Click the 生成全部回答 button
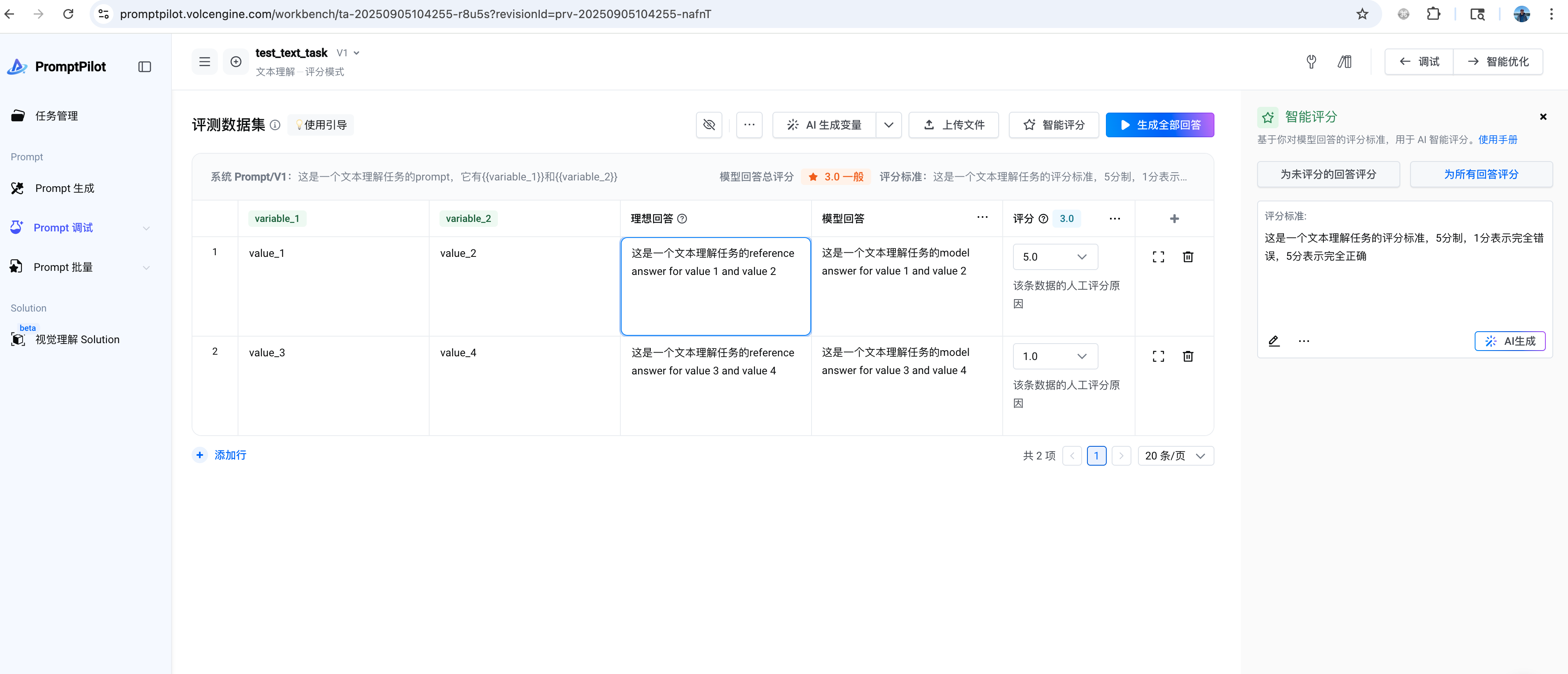1568x674 pixels. [1159, 125]
